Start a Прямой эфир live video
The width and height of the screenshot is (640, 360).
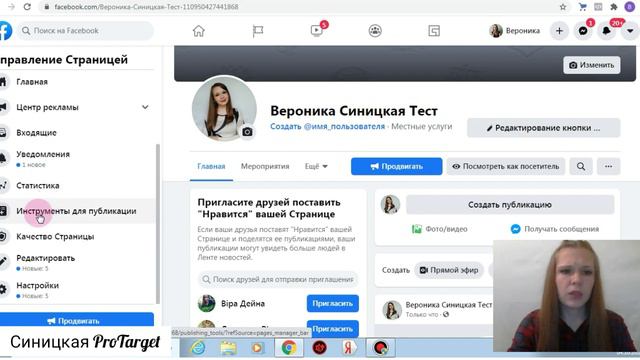(x=449, y=270)
